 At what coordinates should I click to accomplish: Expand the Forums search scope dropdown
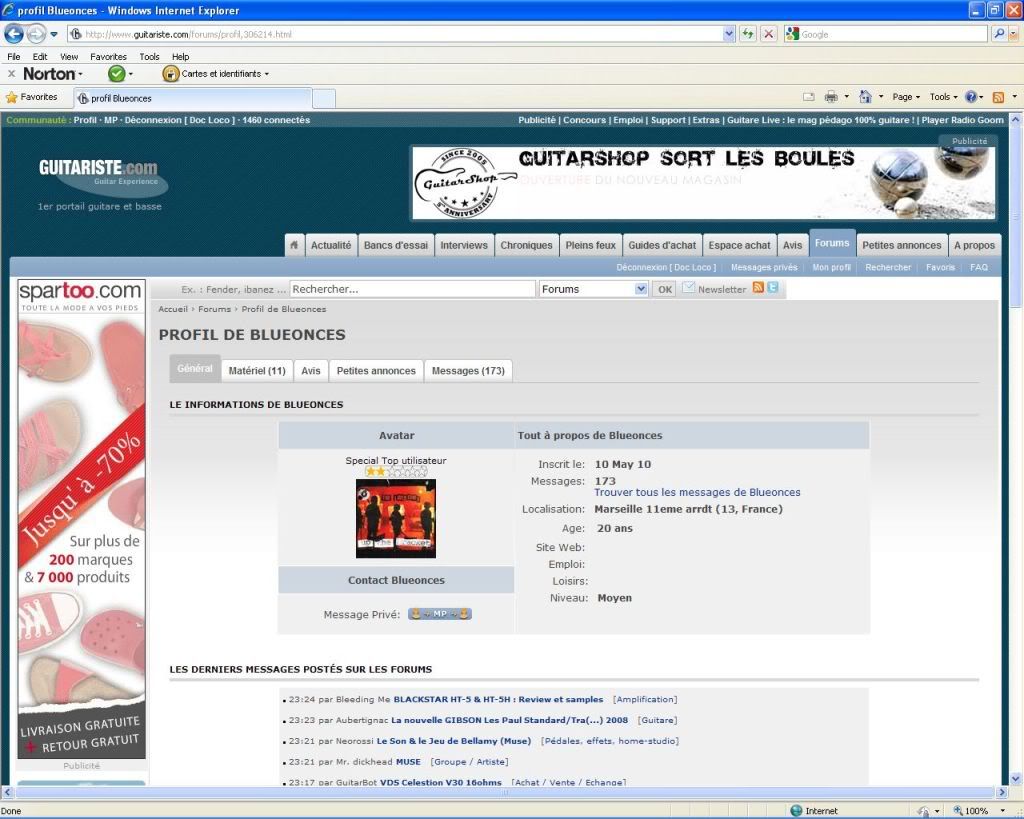(641, 289)
